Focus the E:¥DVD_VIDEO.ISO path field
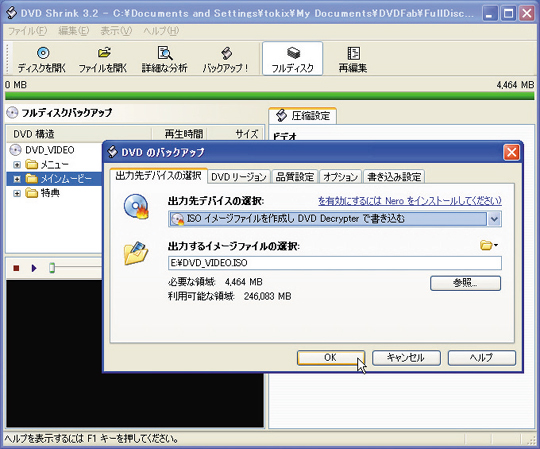540x449 pixels. 335,263
